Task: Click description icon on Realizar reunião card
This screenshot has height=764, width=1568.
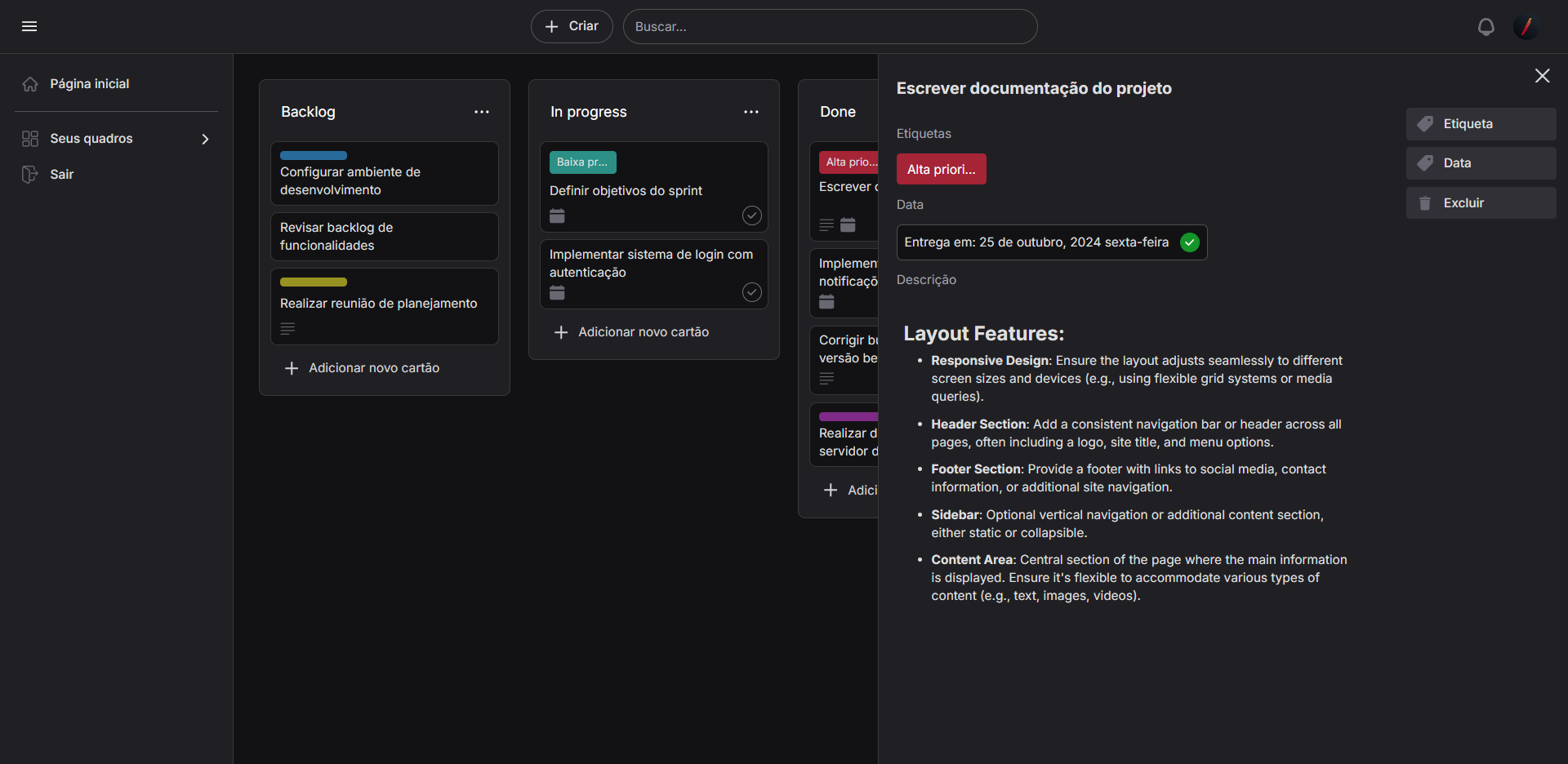Action: [287, 328]
